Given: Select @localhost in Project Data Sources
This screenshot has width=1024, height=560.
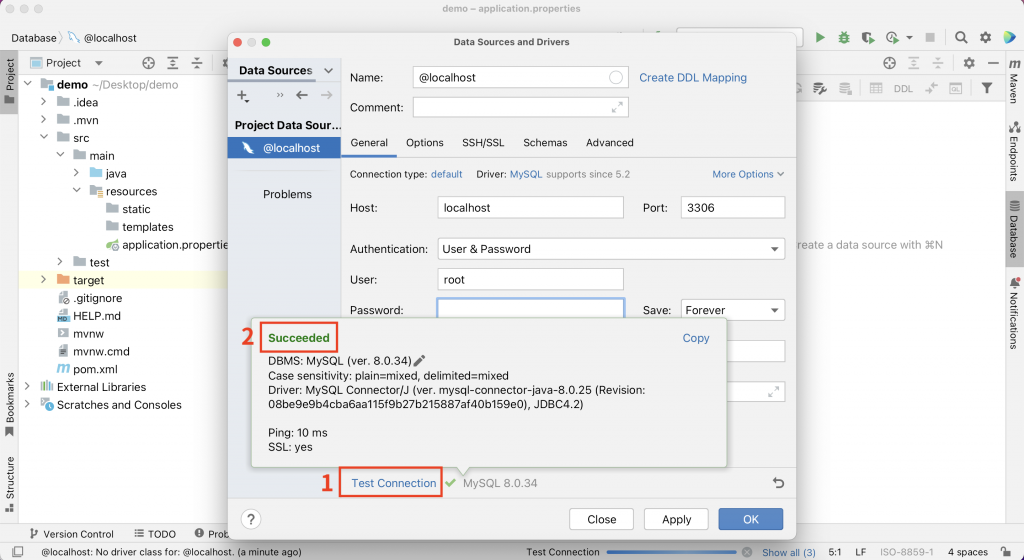Looking at the screenshot, I should [284, 148].
